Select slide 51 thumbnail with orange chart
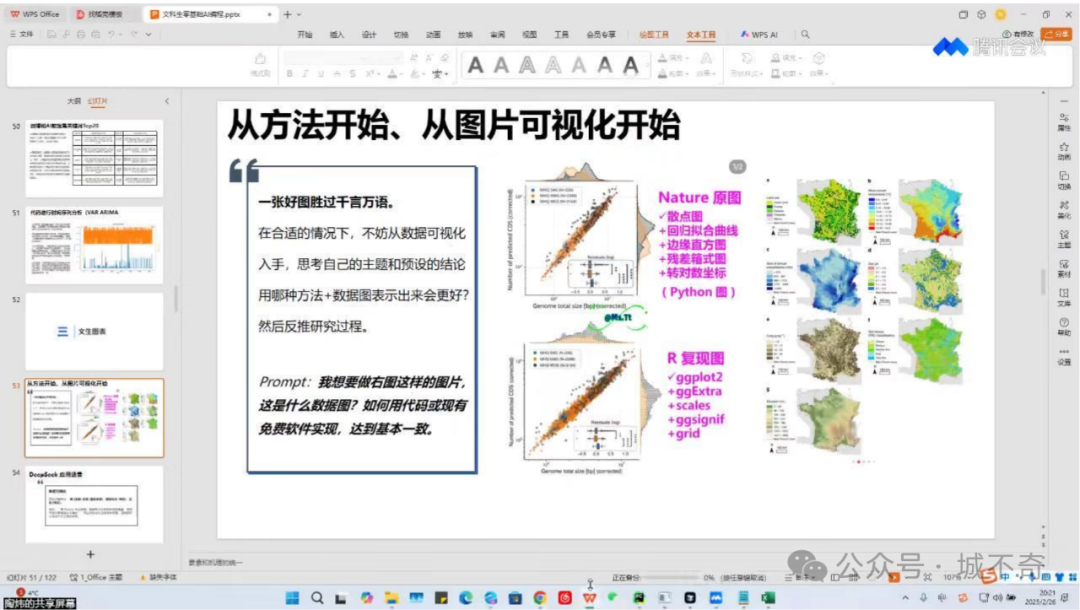Screen dimensions: 1080x610 (x=94, y=245)
